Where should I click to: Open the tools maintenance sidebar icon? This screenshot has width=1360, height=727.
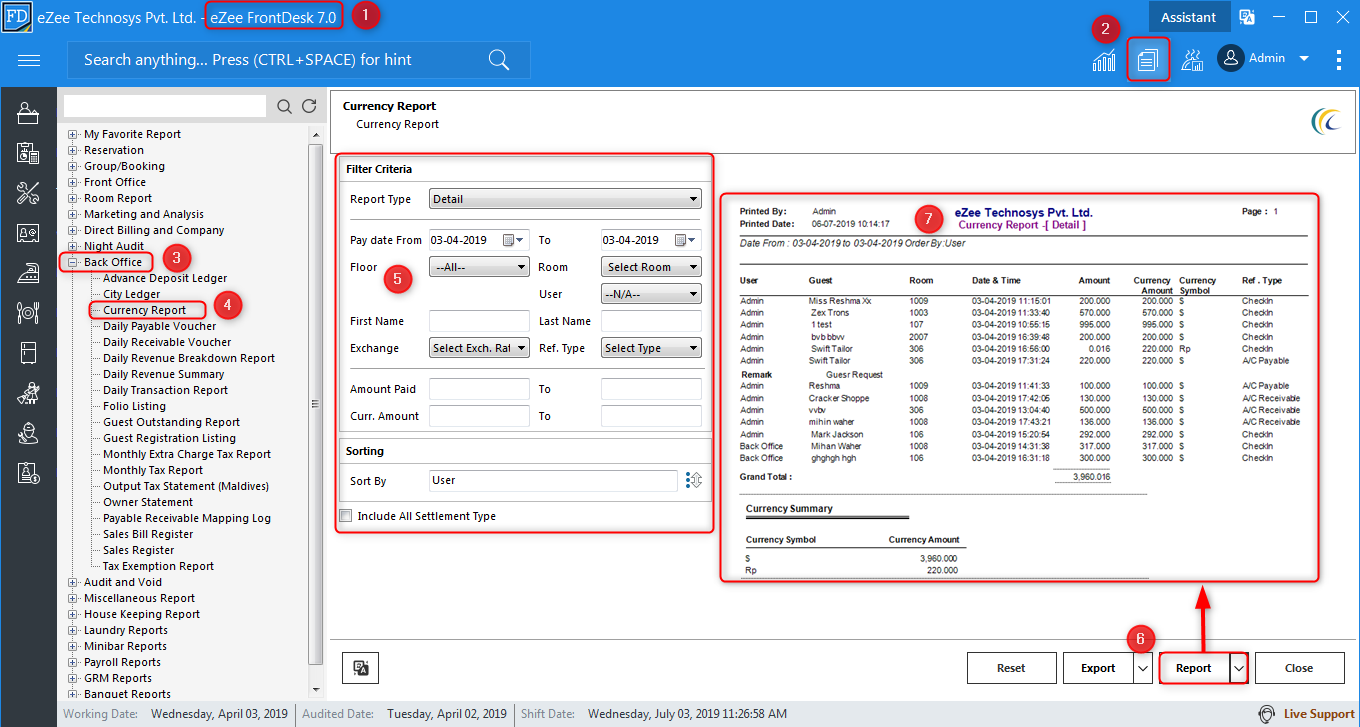coord(28,193)
